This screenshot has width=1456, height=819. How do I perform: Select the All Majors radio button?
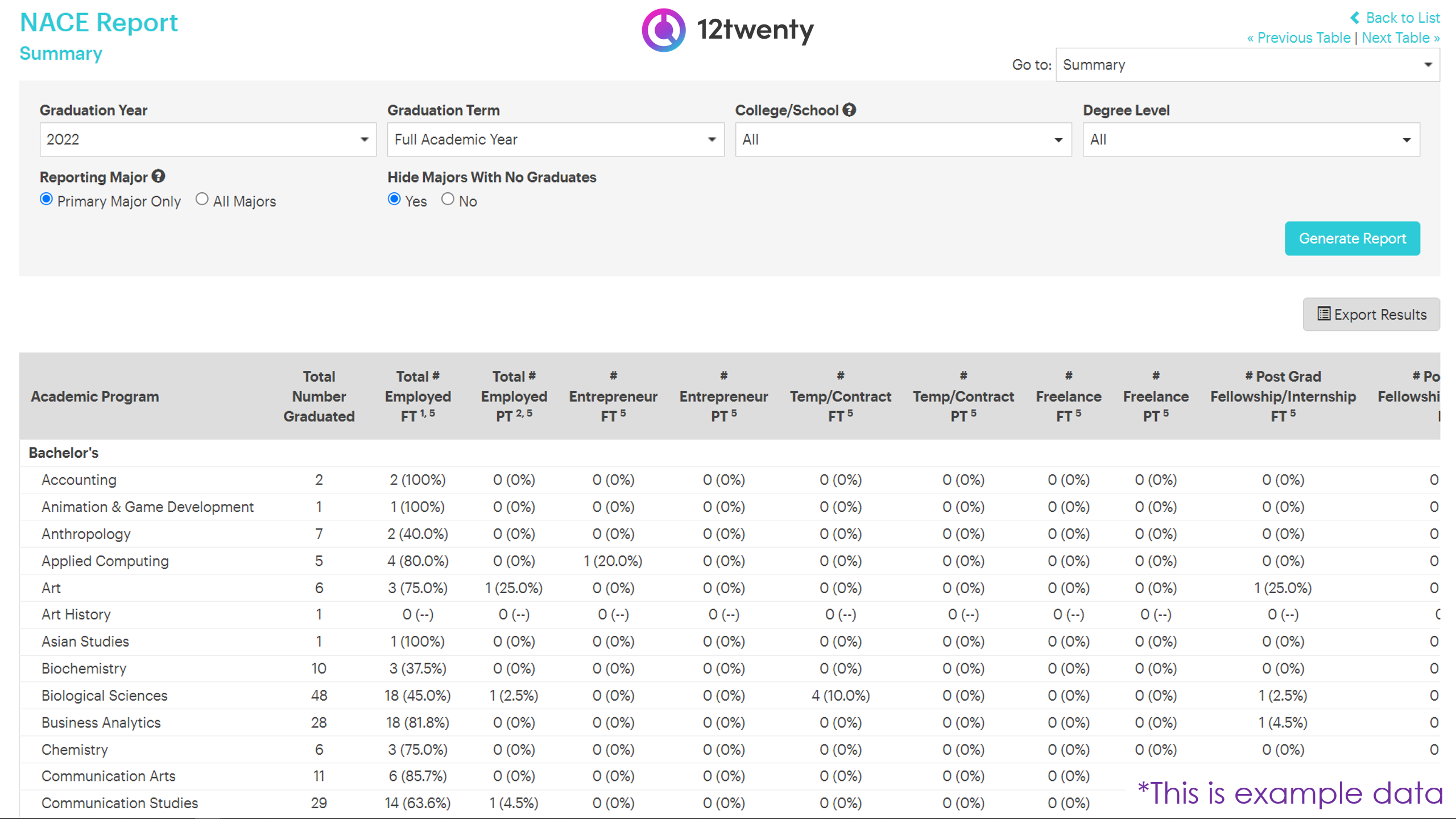pos(202,198)
